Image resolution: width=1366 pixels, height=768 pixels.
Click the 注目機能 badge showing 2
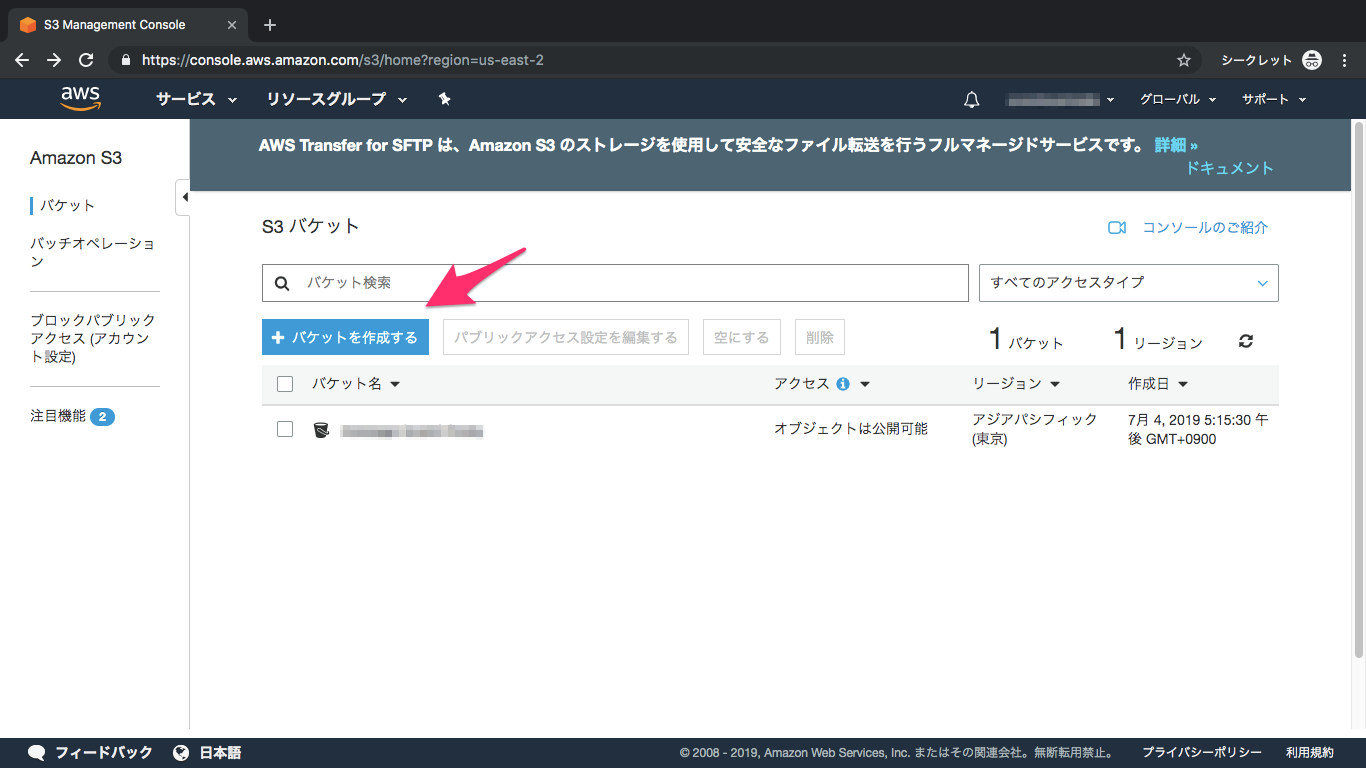102,416
